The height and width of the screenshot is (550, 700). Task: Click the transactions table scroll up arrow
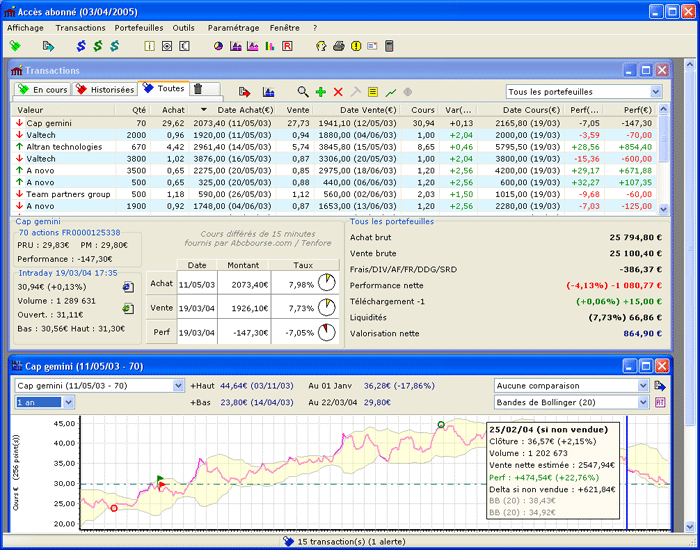[x=663, y=108]
